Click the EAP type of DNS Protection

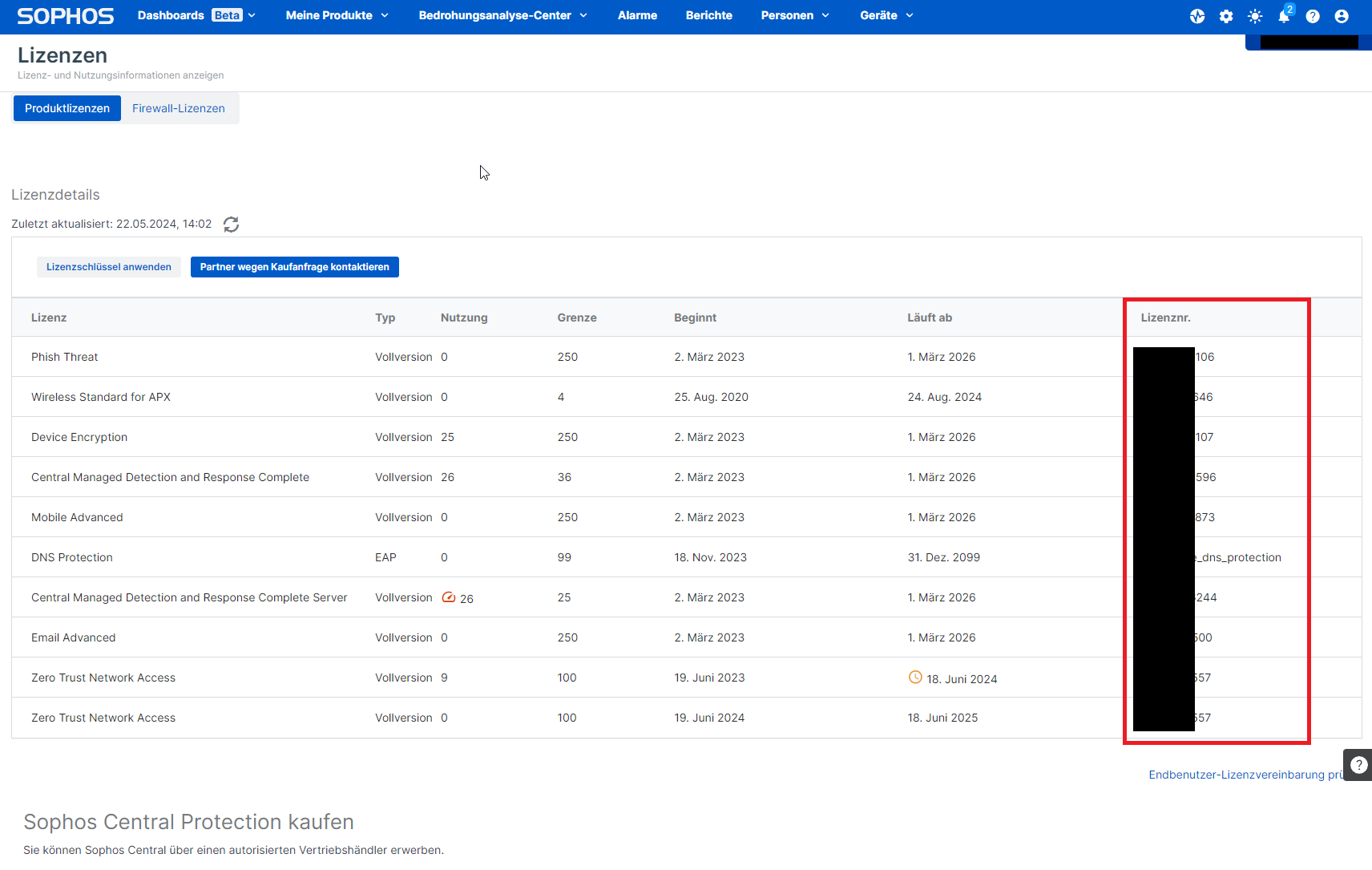[x=385, y=557]
